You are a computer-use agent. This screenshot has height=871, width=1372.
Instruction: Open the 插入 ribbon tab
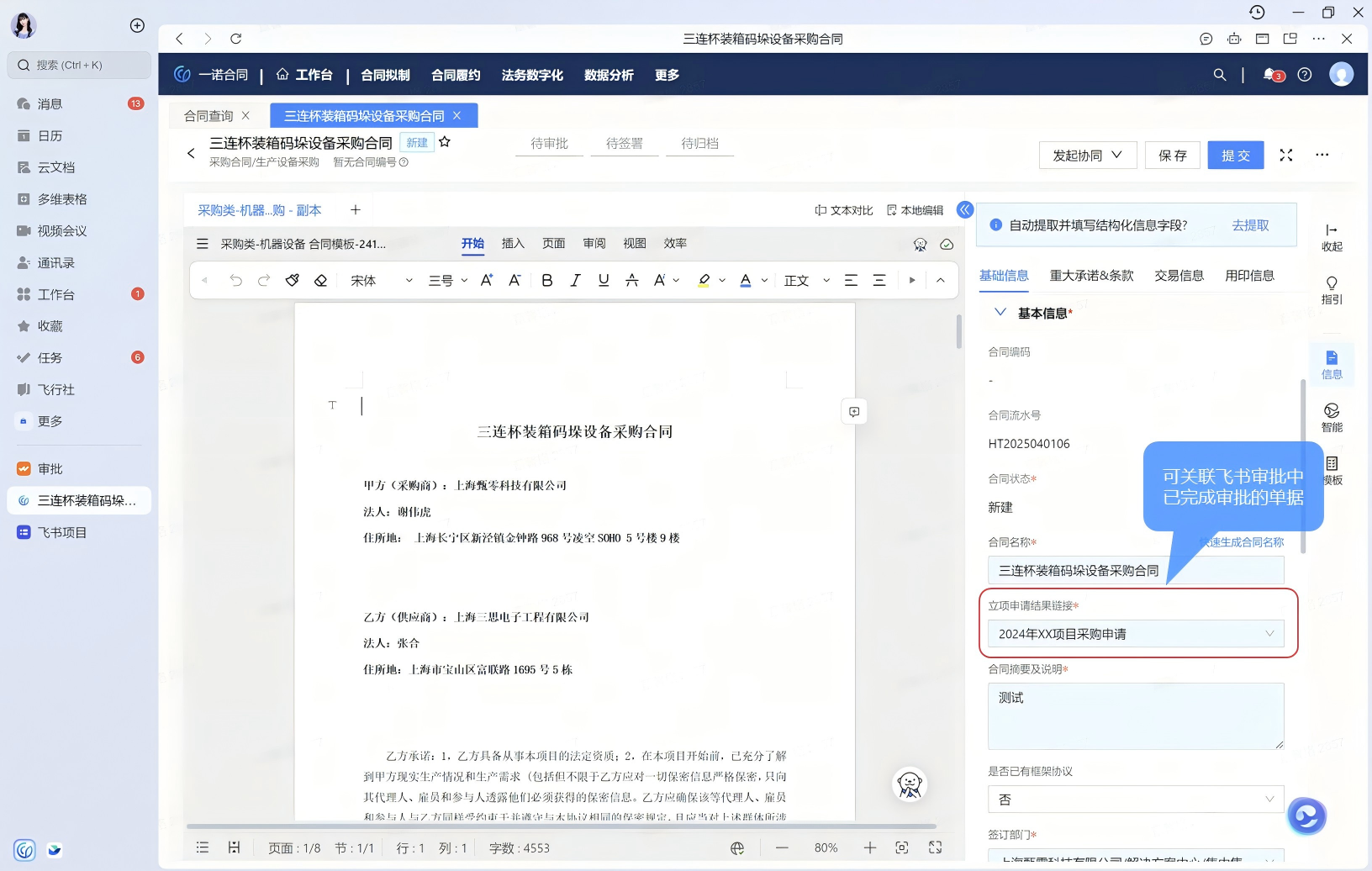click(x=513, y=244)
